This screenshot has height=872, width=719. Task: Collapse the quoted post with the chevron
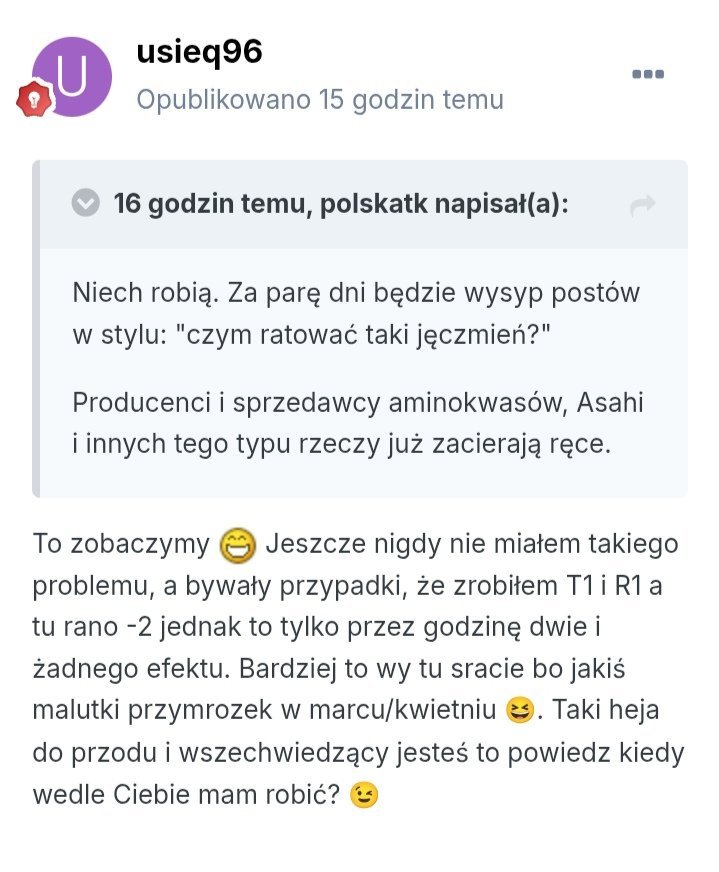87,204
